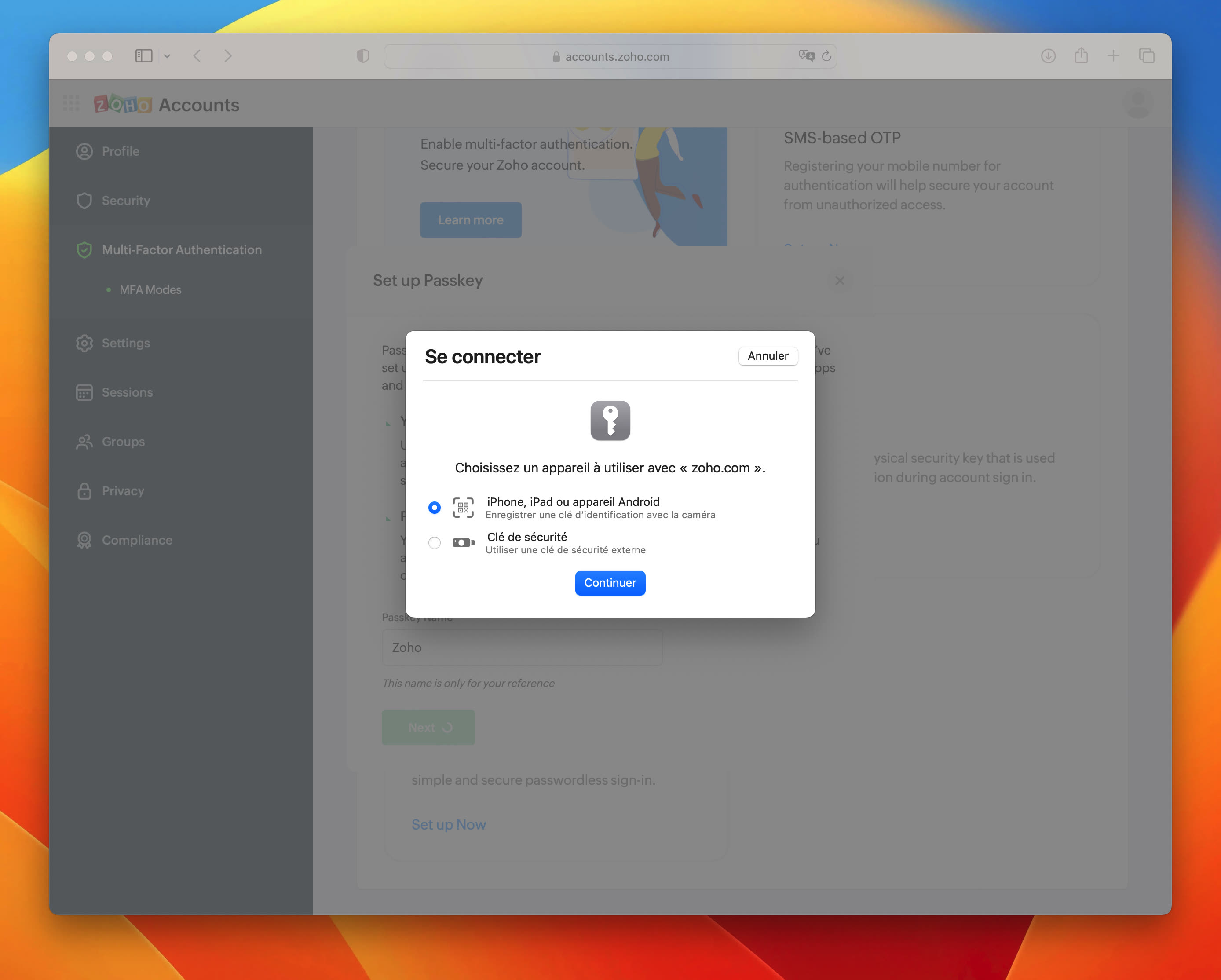
Task: Click the privacy shield icon in toolbar
Action: click(363, 56)
